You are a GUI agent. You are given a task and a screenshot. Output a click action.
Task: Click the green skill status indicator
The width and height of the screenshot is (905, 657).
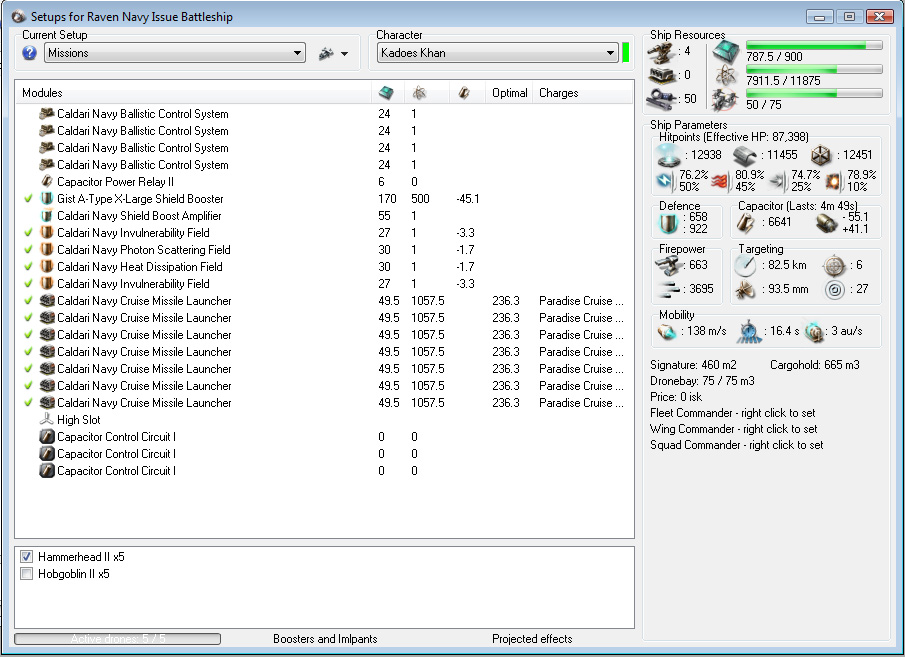[x=626, y=53]
